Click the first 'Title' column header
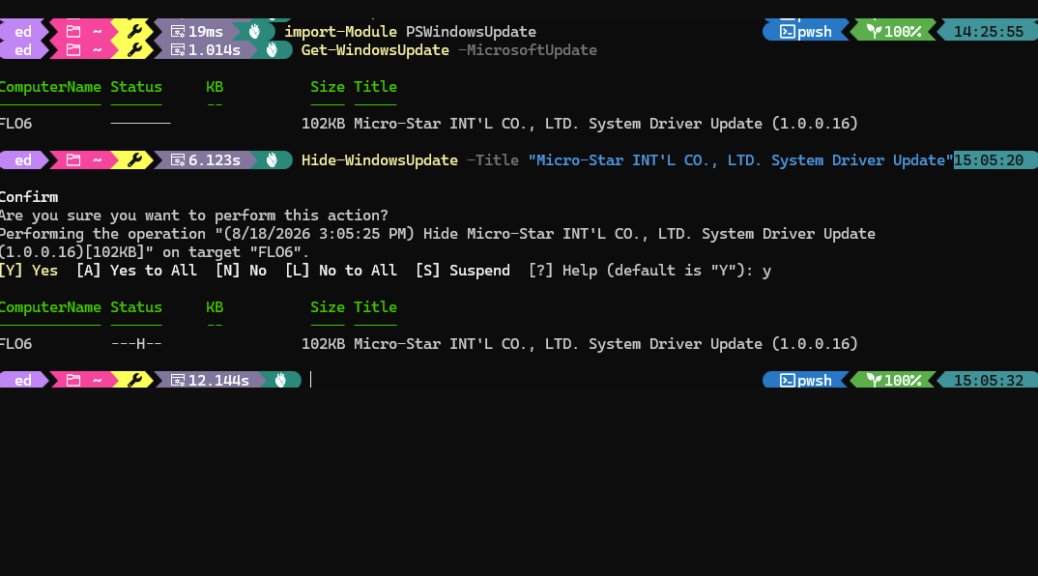Screen dimensions: 1038x576 click(x=375, y=87)
